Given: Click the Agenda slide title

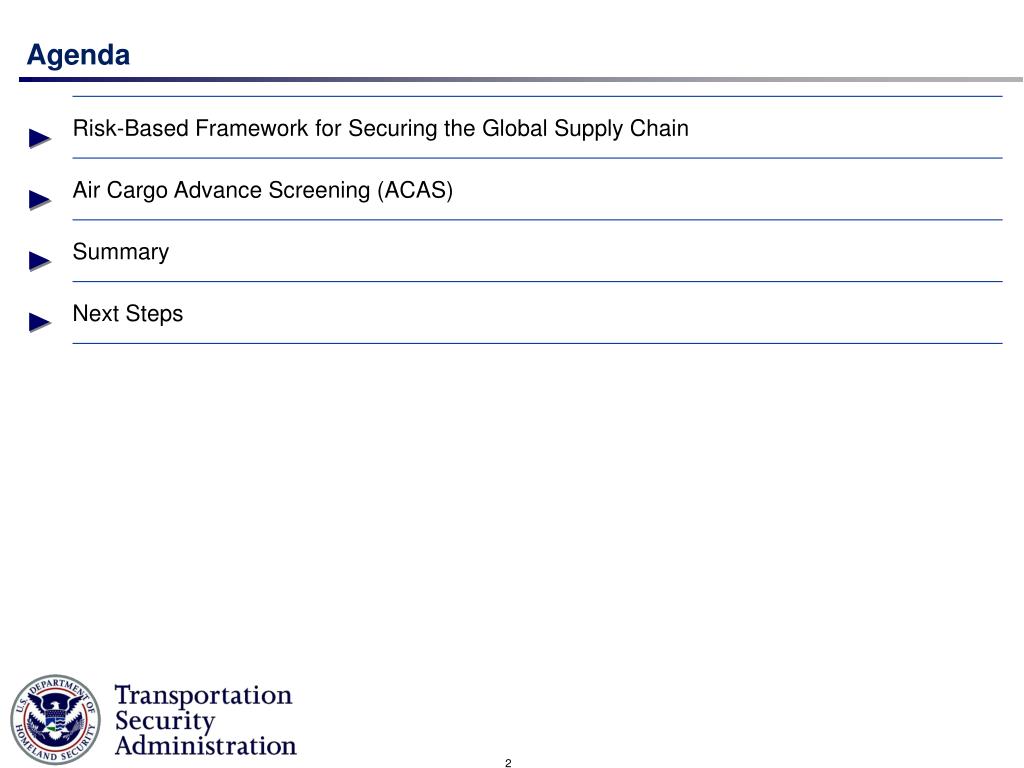Looking at the screenshot, I should tap(78, 55).
